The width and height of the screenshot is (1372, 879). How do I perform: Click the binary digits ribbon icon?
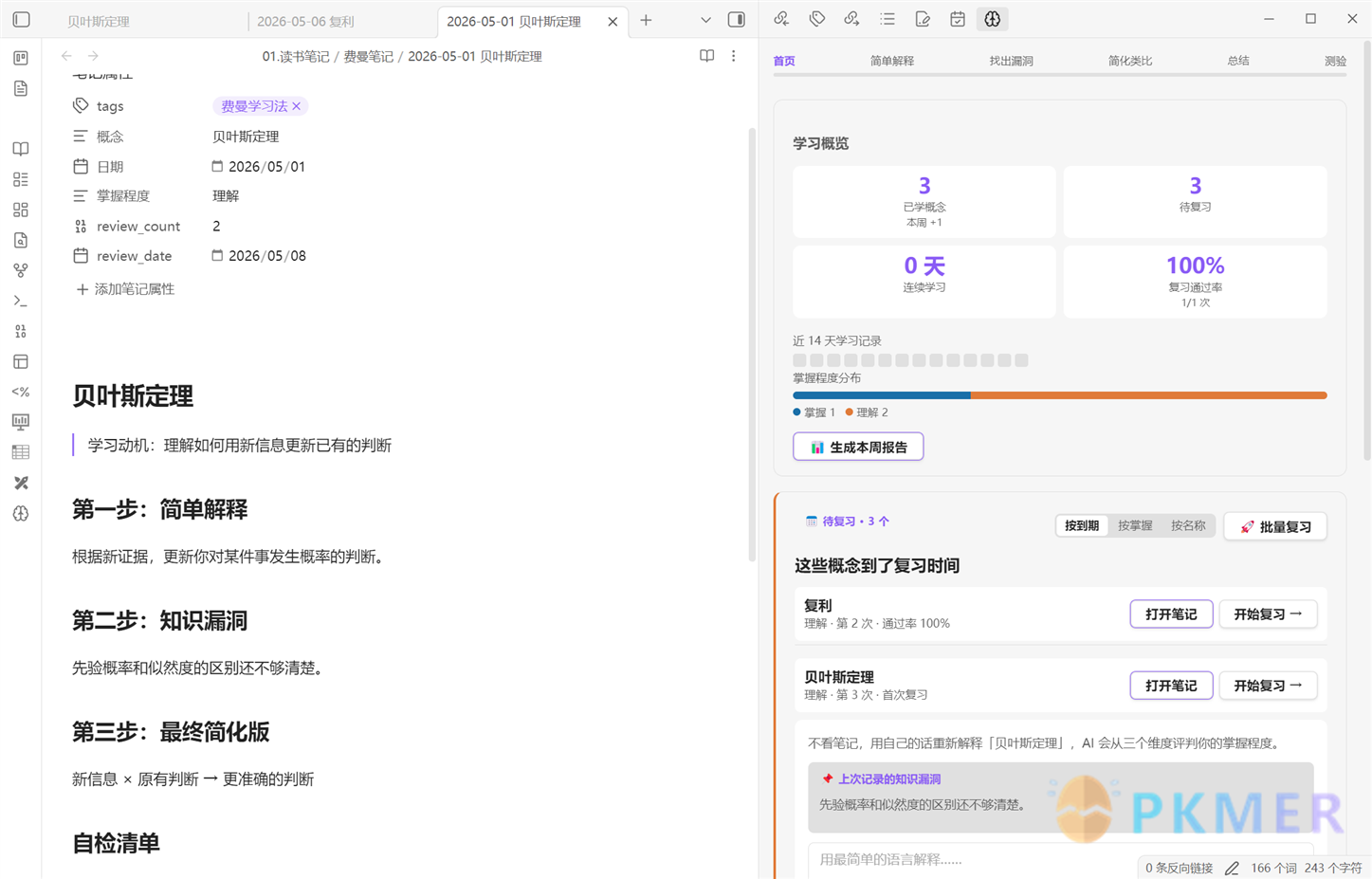tap(21, 331)
